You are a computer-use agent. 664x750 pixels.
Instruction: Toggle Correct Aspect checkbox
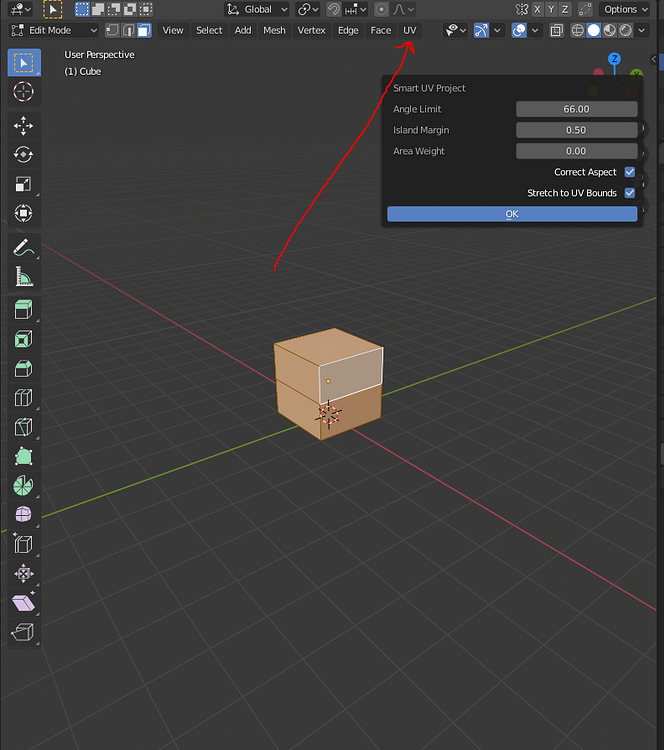(630, 172)
